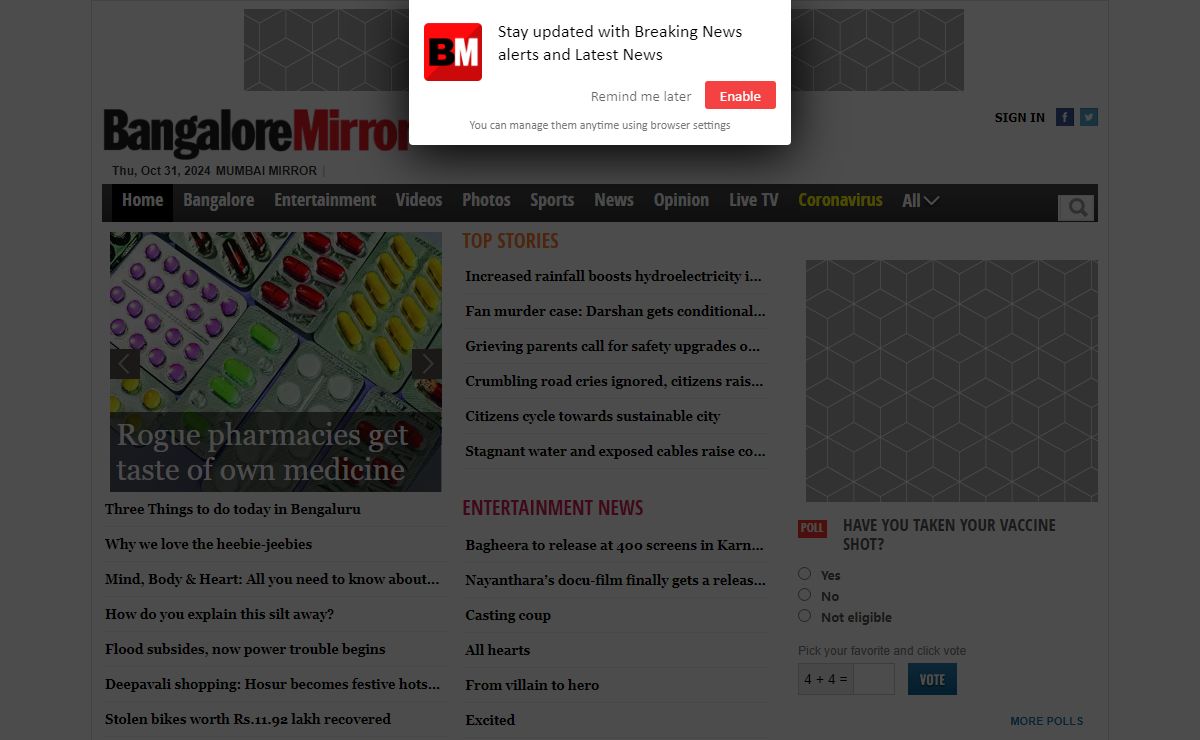The height and width of the screenshot is (740, 1200).
Task: Open the Opinion nav item
Action: click(681, 200)
